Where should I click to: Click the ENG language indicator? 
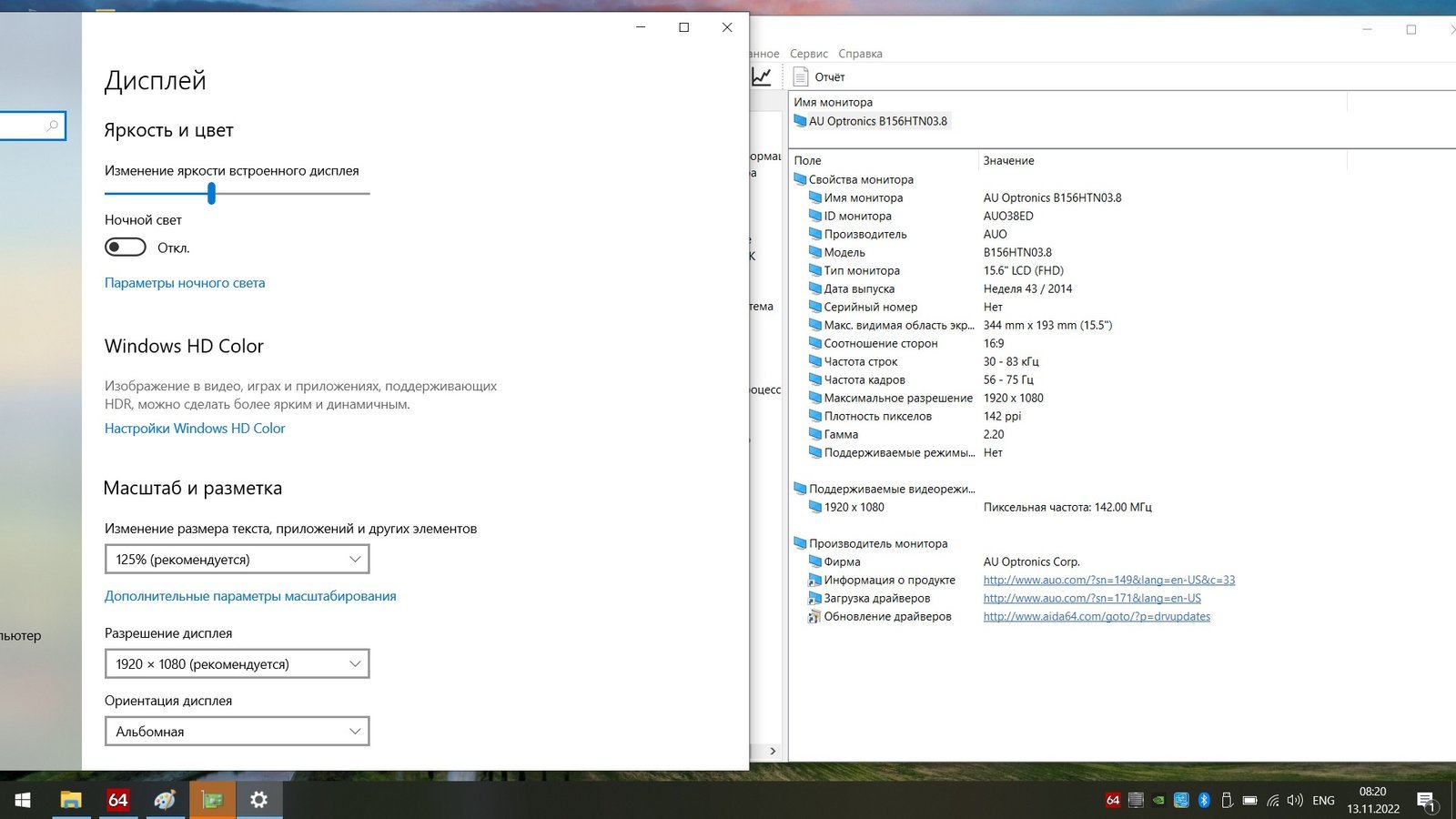point(1323,801)
